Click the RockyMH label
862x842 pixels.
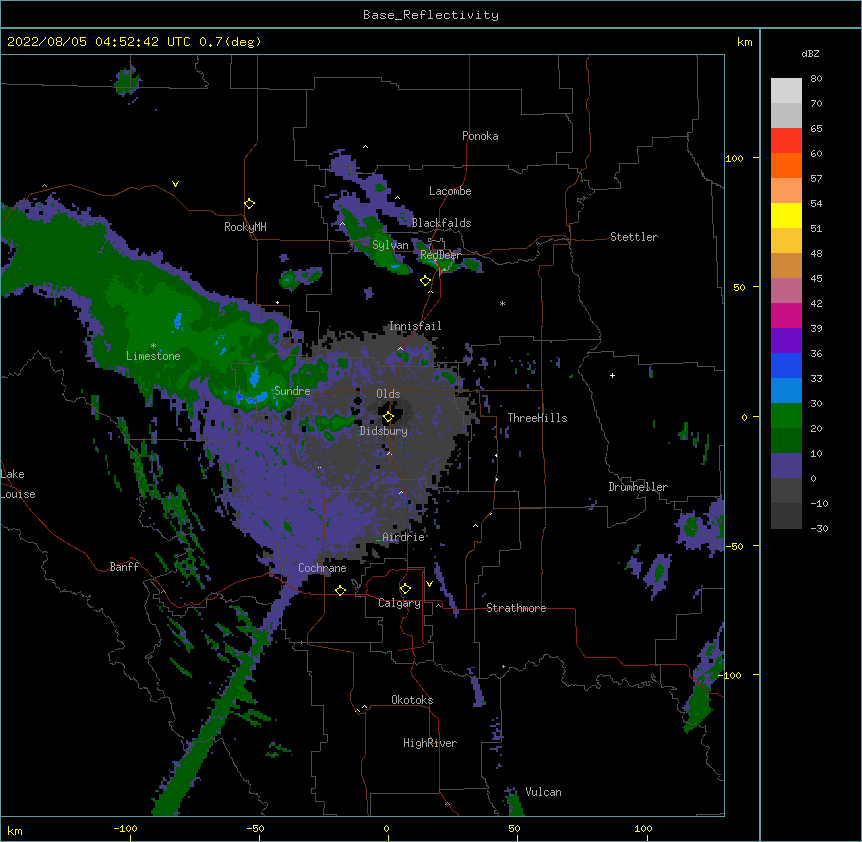pyautogui.click(x=245, y=227)
